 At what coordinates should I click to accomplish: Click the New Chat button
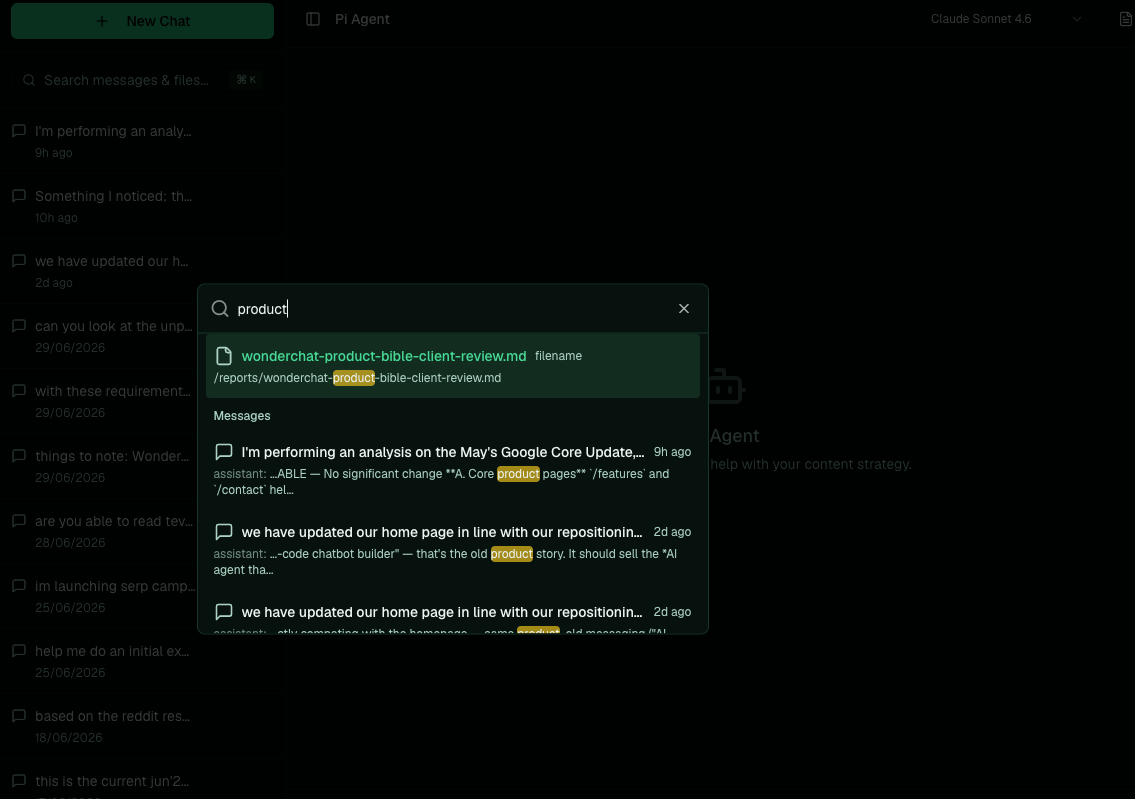(x=143, y=21)
